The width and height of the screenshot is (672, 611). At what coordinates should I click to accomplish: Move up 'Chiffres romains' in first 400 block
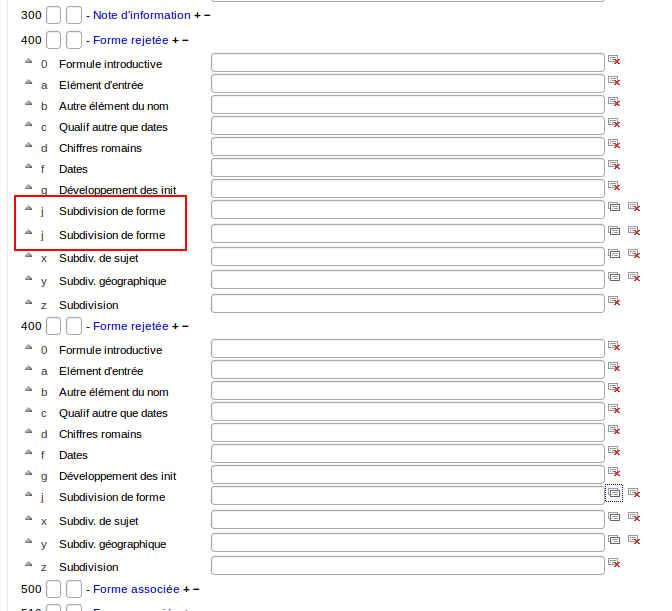(29, 147)
